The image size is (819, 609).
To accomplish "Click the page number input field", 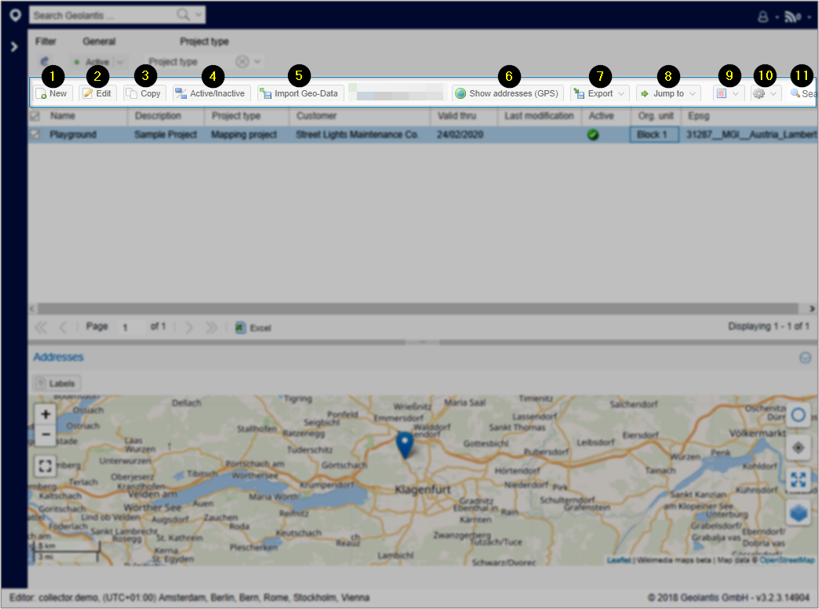I will 131,327.
